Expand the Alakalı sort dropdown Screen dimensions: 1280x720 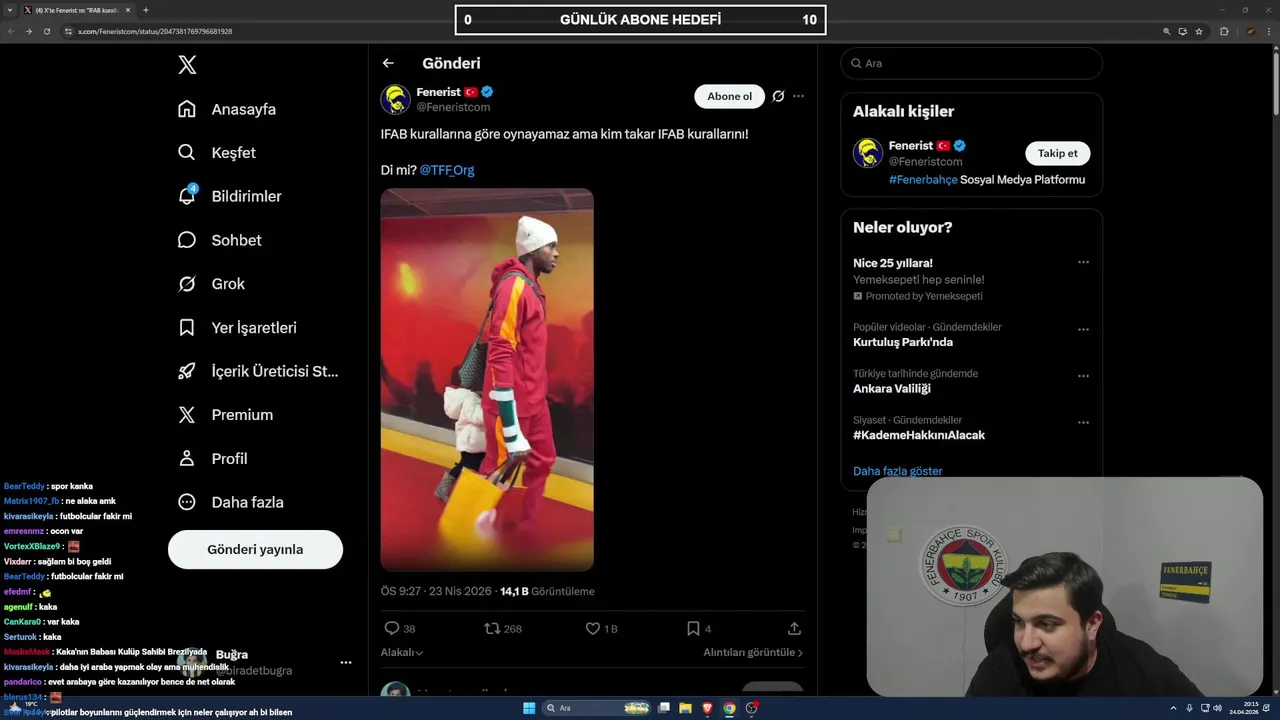(402, 652)
